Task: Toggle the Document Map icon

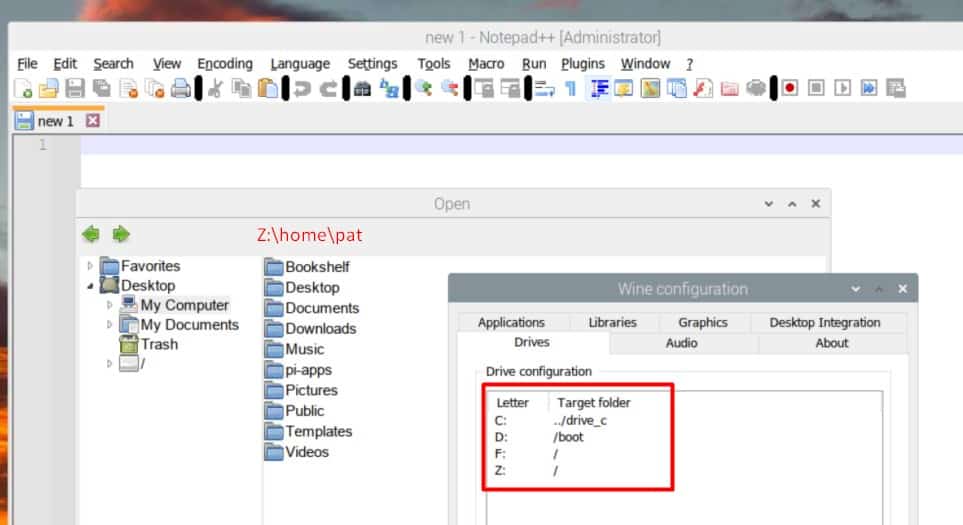Action: click(650, 88)
